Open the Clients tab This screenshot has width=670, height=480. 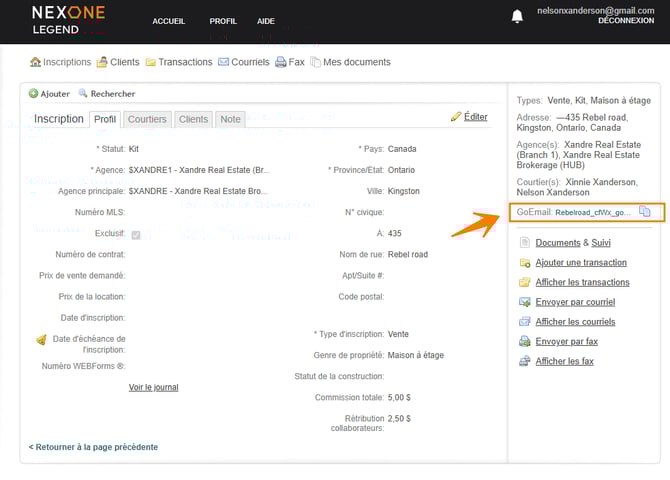(x=193, y=119)
